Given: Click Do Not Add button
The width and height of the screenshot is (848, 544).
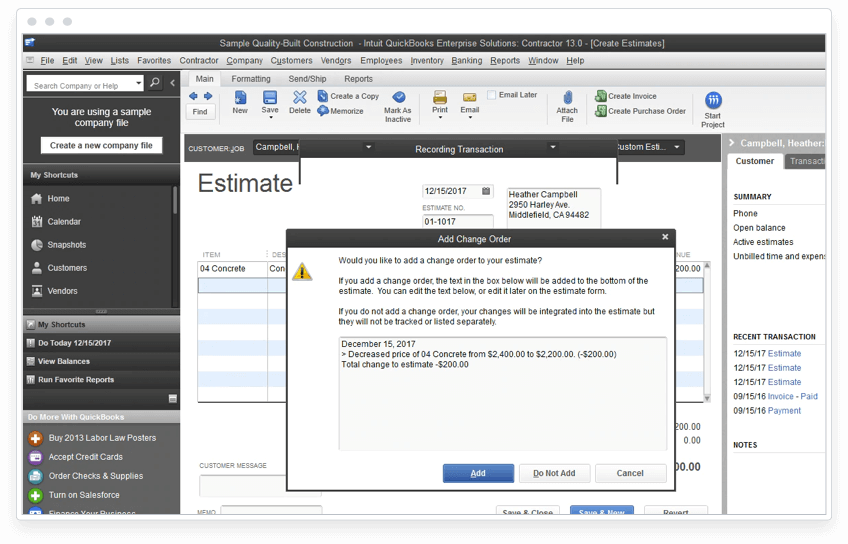Looking at the screenshot, I should (x=554, y=473).
